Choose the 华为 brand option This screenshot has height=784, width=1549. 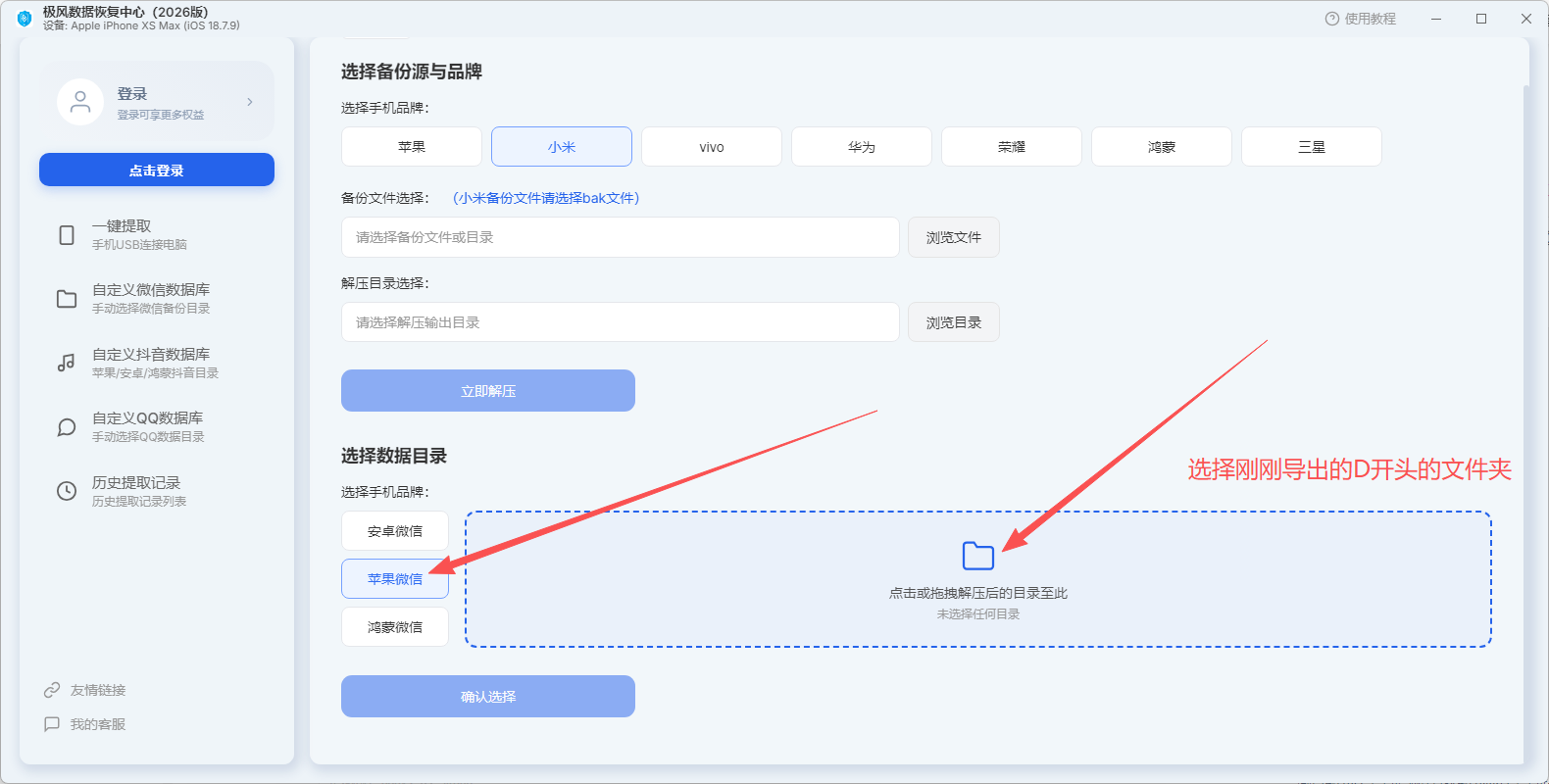coord(862,147)
